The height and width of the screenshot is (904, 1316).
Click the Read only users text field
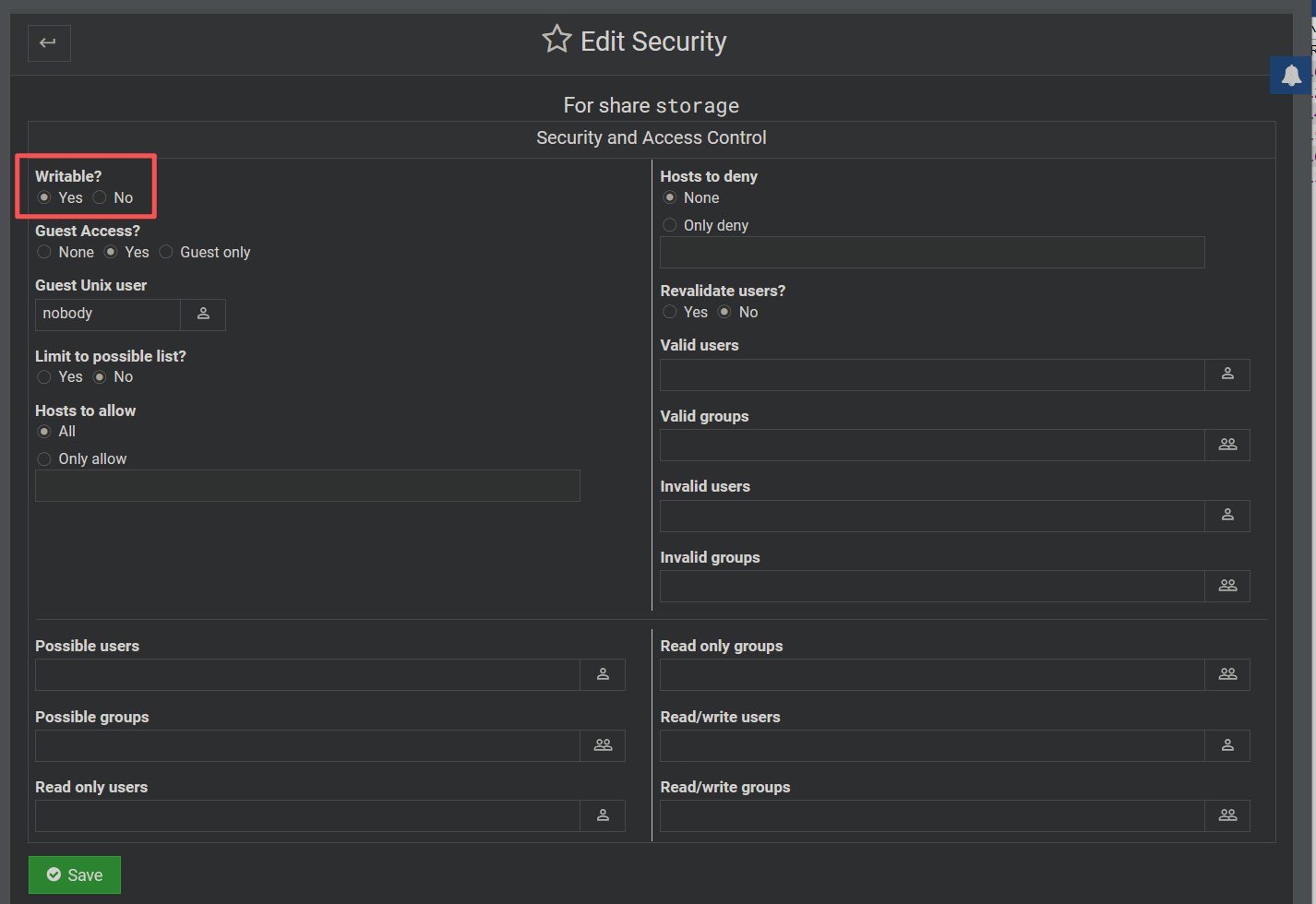pos(307,815)
